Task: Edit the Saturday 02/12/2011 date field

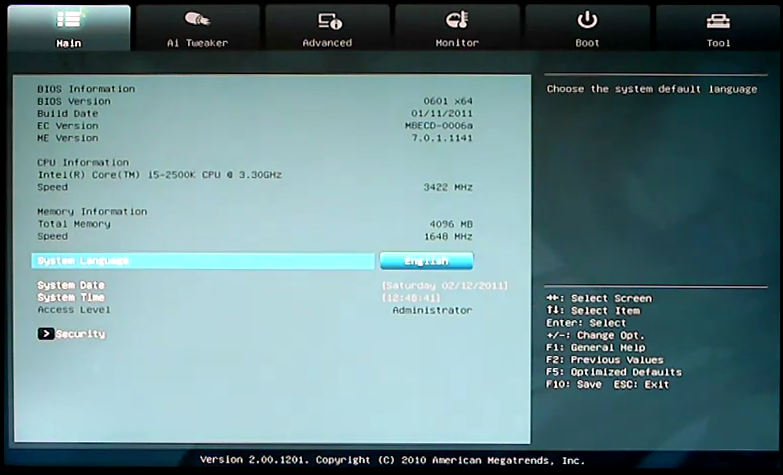Action: click(x=444, y=286)
